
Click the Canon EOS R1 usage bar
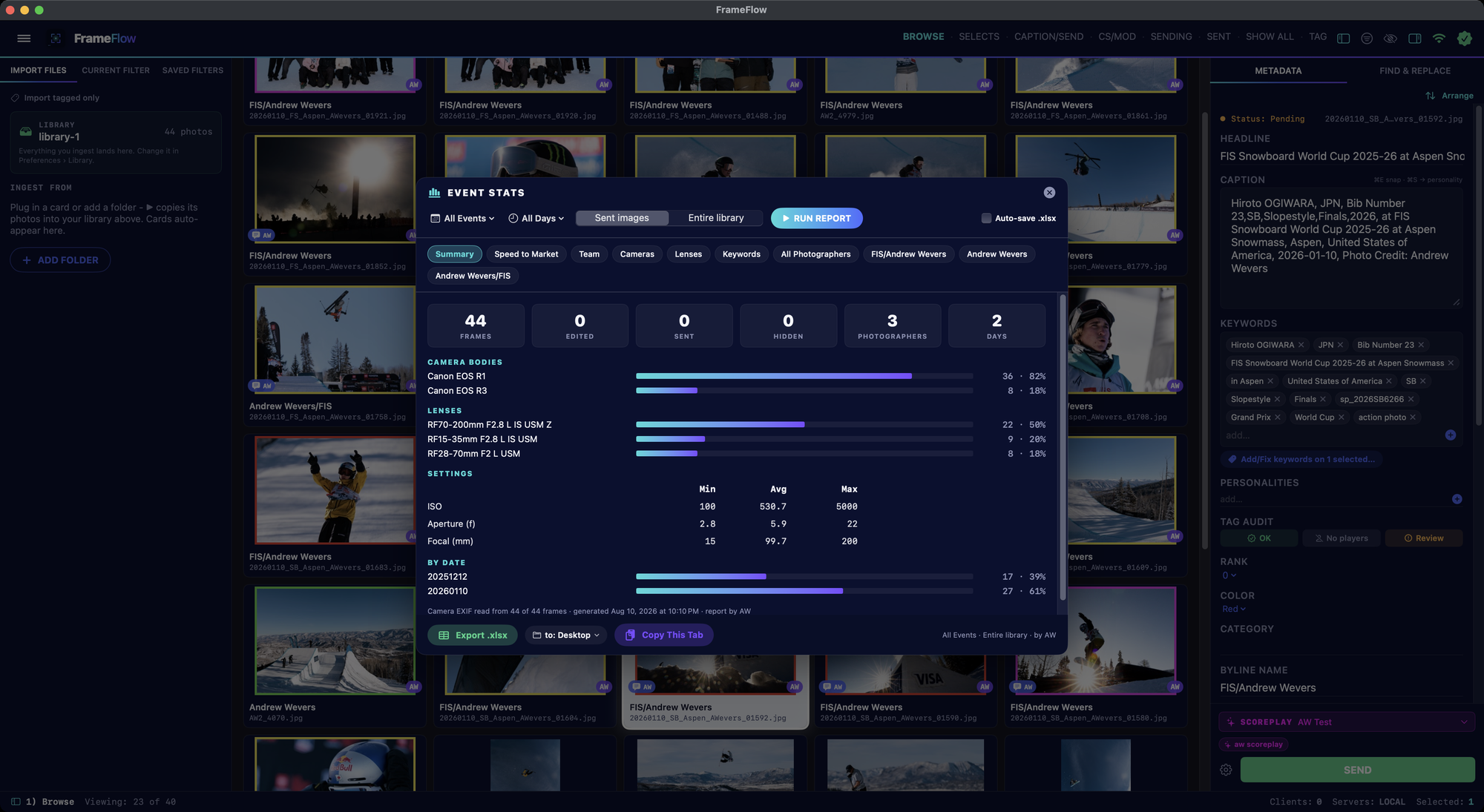click(804, 376)
